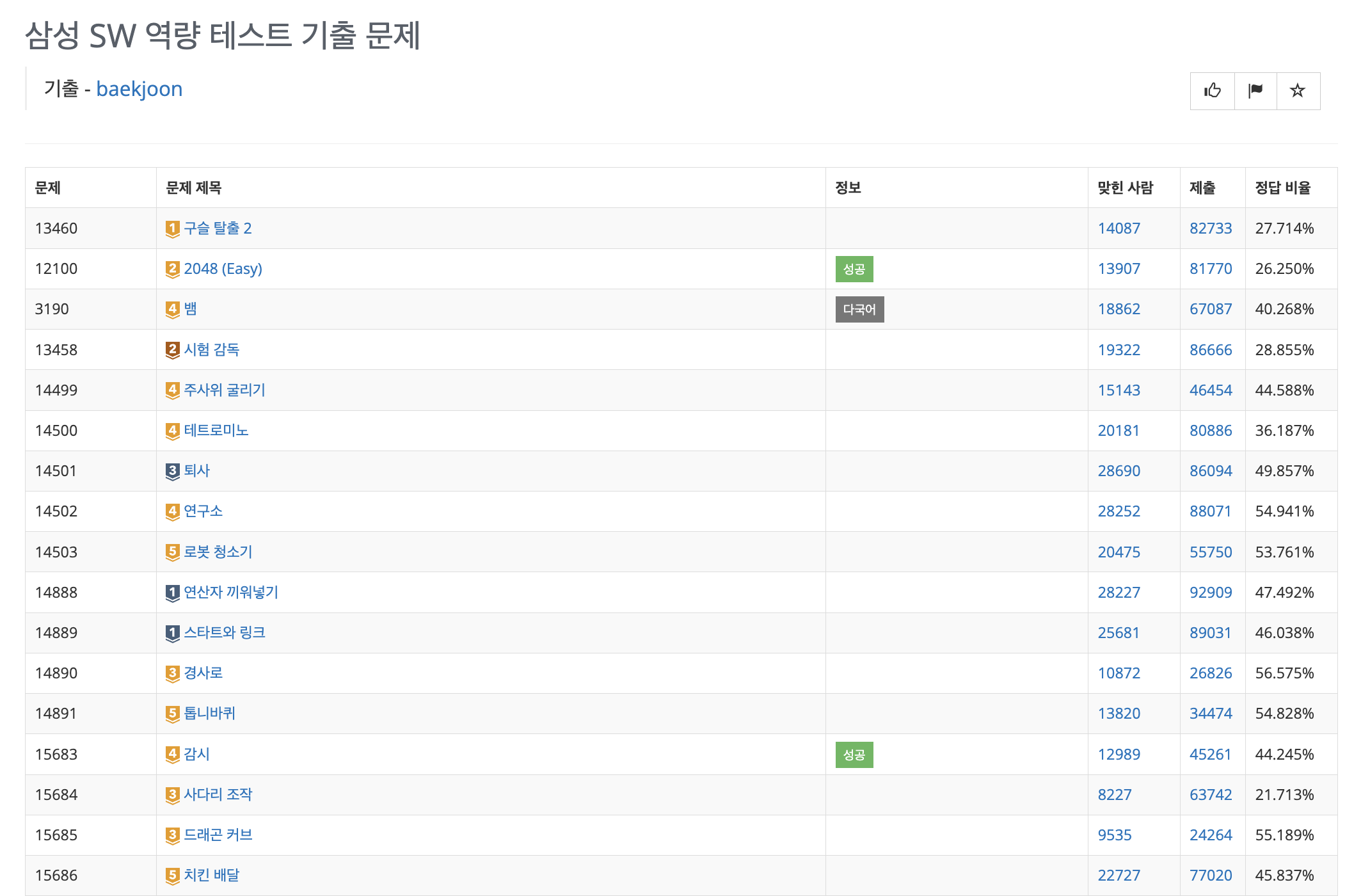Open the baekjoon author link
The width and height of the screenshot is (1354, 896).
[x=139, y=89]
